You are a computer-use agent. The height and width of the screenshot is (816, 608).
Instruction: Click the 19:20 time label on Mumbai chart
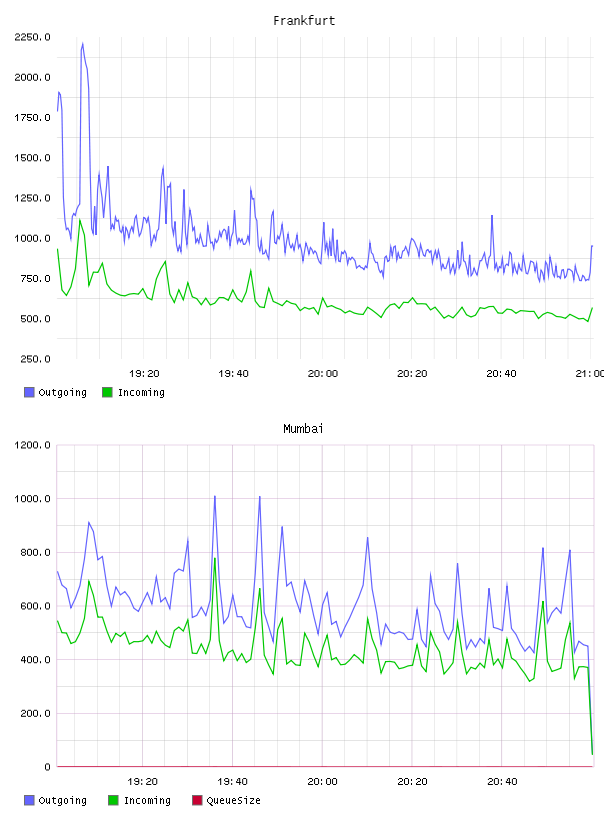click(x=143, y=782)
